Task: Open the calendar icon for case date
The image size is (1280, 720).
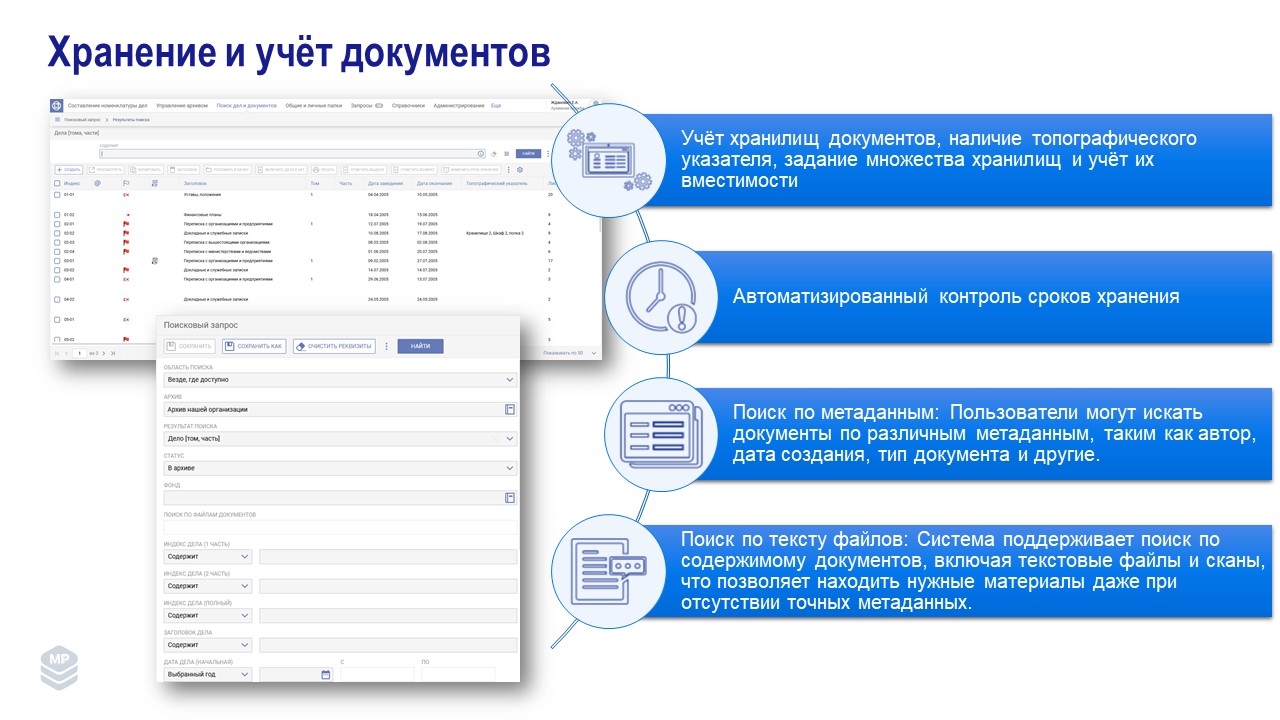Action: (325, 675)
